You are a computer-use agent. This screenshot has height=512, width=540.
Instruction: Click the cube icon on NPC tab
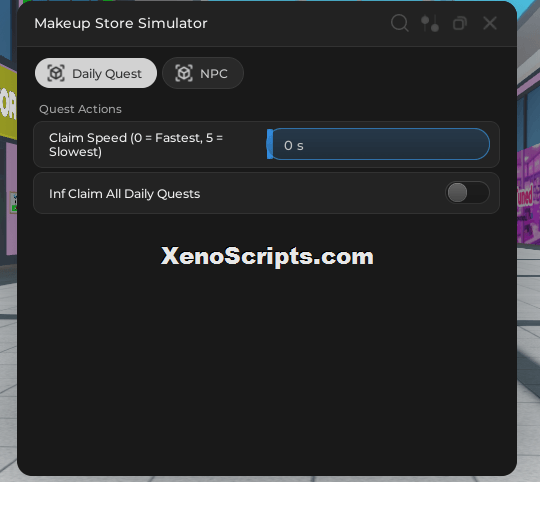coord(184,73)
